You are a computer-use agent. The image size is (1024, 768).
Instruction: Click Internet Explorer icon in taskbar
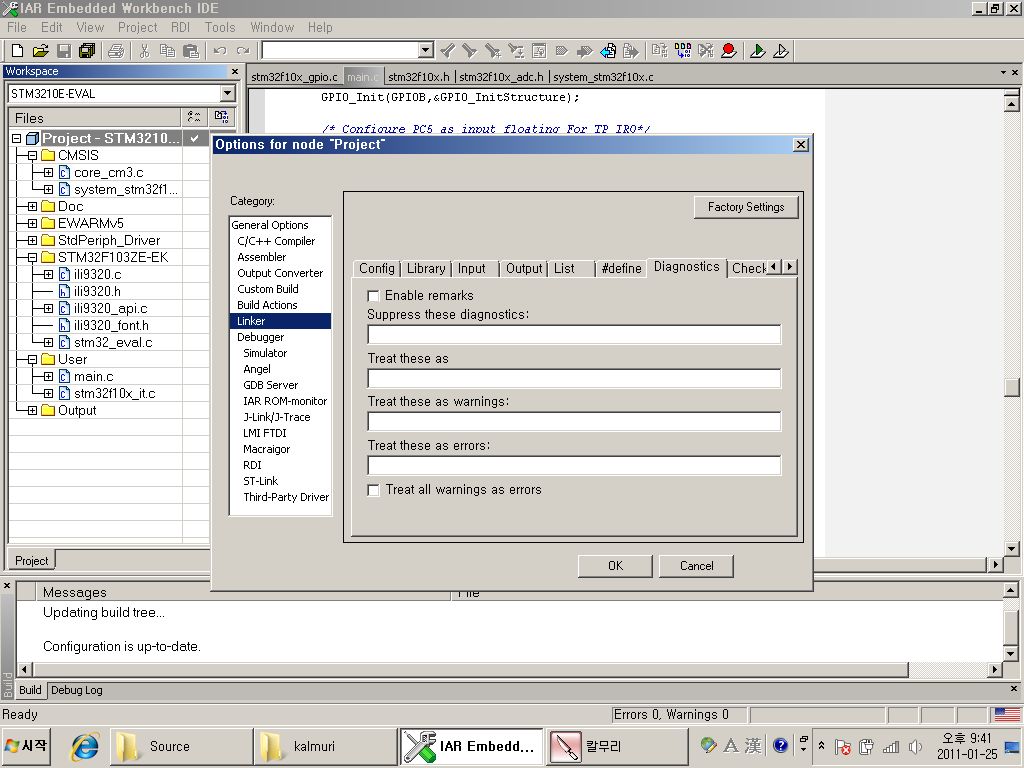click(x=85, y=746)
